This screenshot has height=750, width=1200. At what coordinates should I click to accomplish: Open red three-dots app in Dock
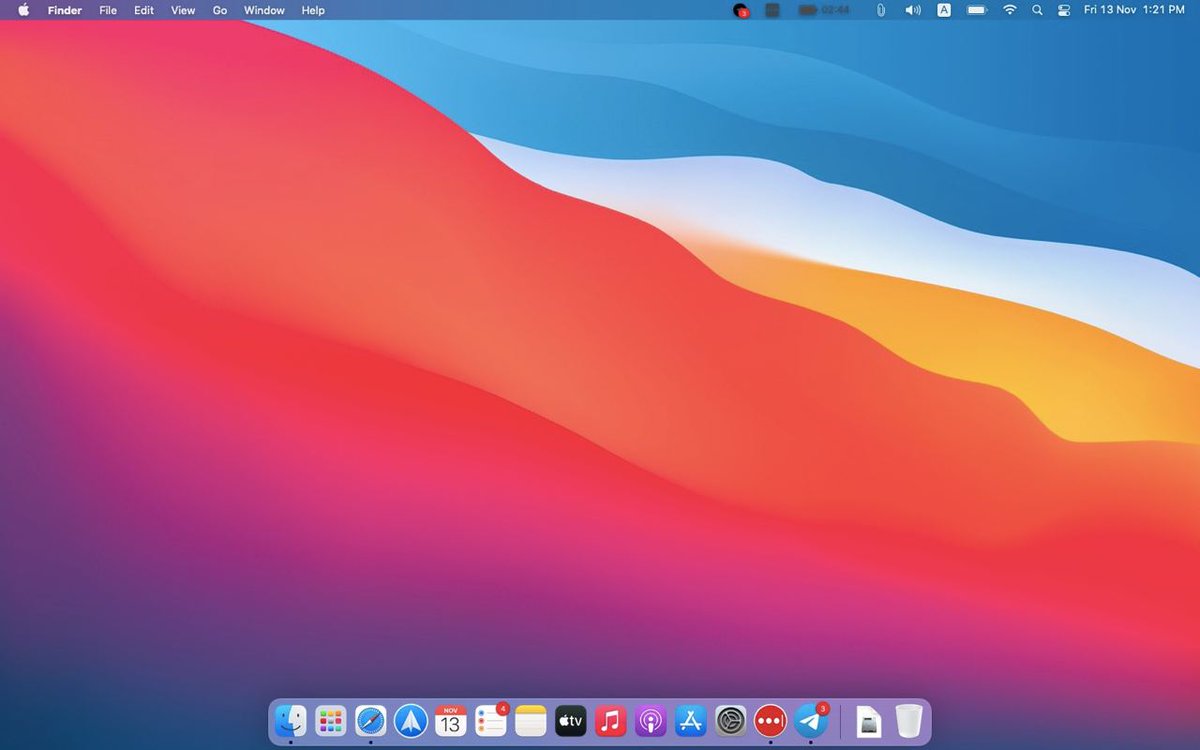[770, 720]
